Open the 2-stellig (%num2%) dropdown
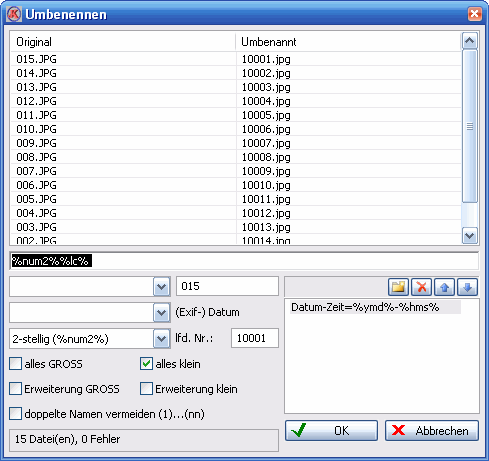 click(x=162, y=339)
